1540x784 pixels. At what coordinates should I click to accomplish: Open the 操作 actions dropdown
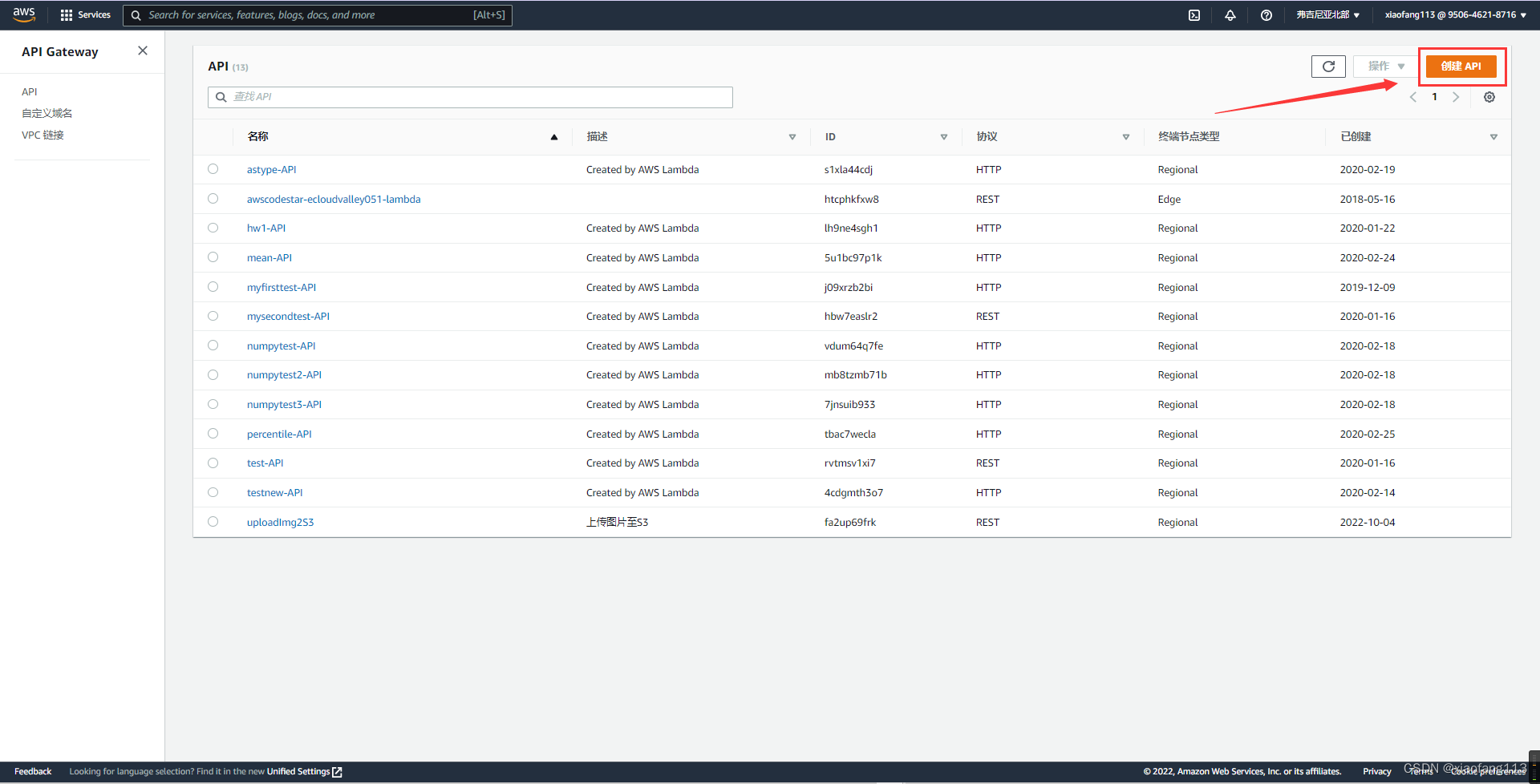click(1385, 67)
